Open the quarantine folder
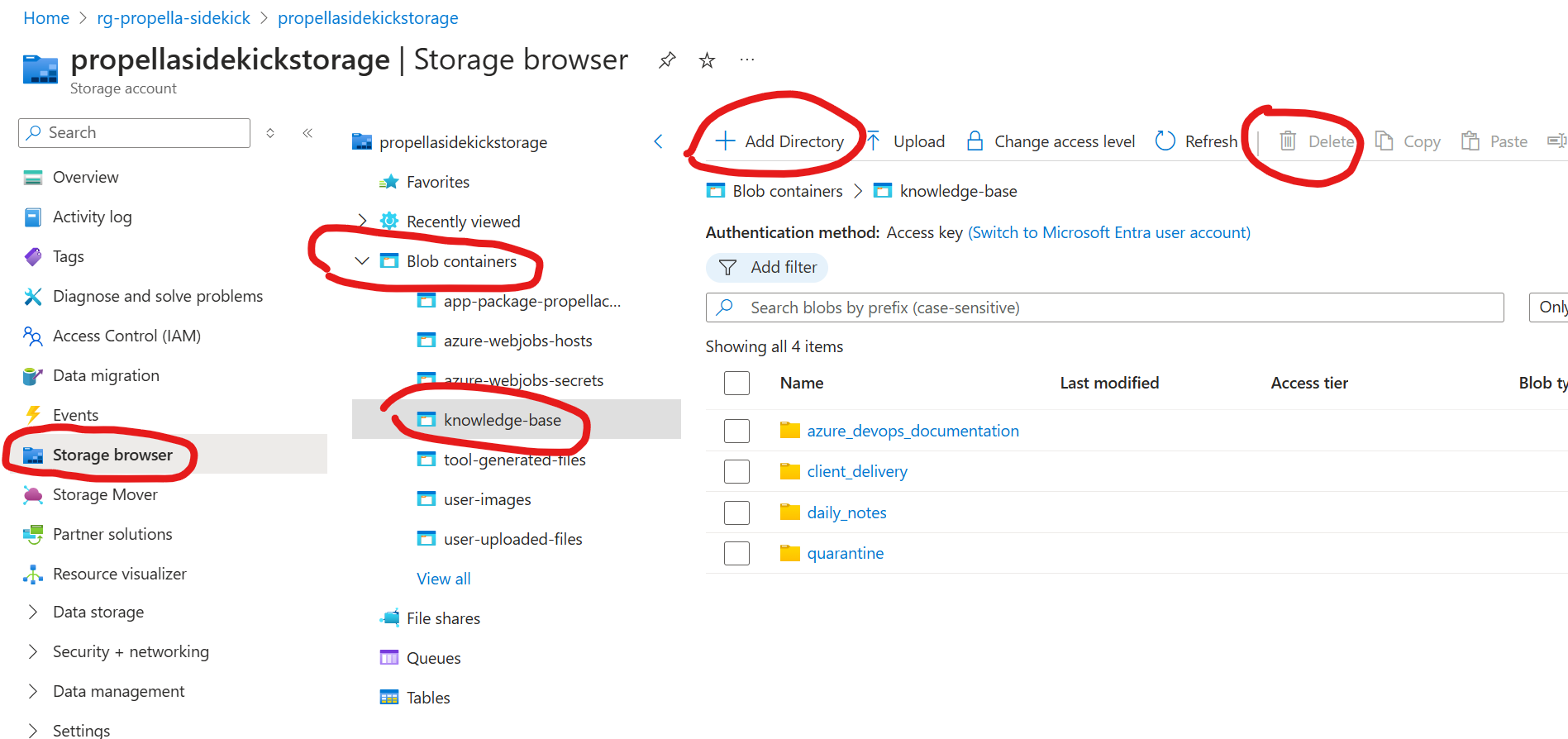This screenshot has height=739, width=1568. pos(845,553)
